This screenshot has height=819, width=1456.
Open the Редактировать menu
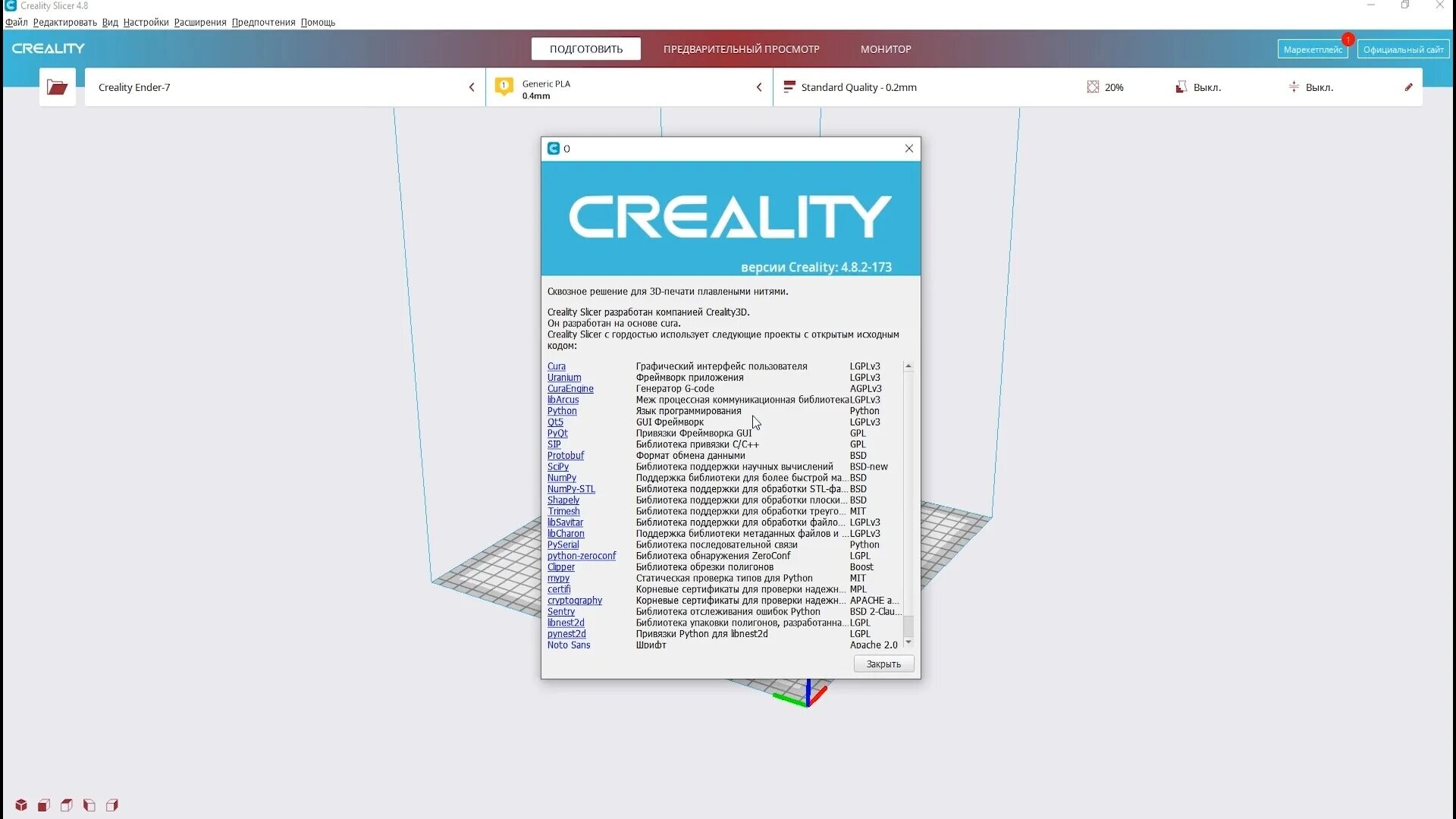click(x=65, y=22)
